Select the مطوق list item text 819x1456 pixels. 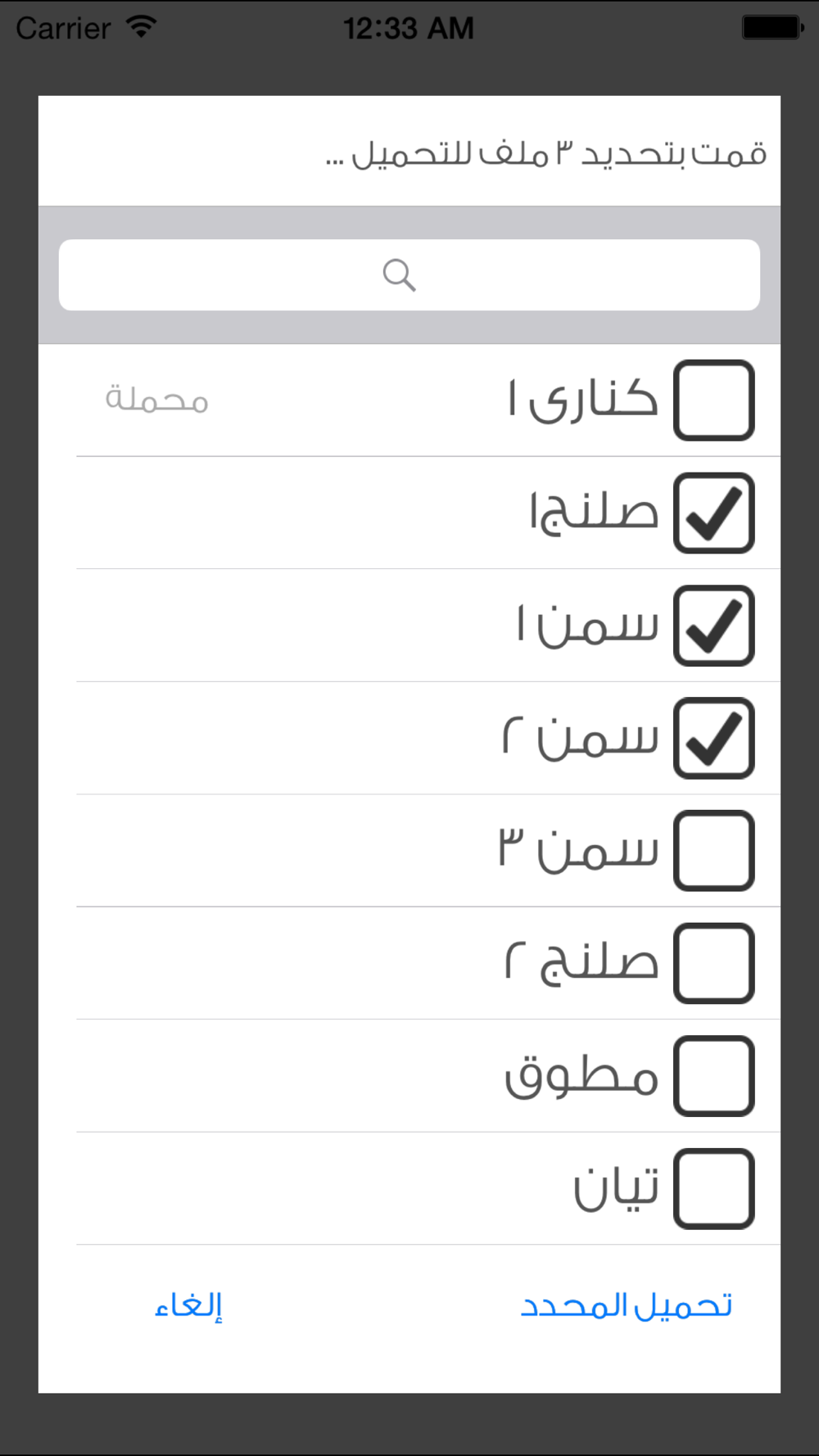pos(581,1076)
